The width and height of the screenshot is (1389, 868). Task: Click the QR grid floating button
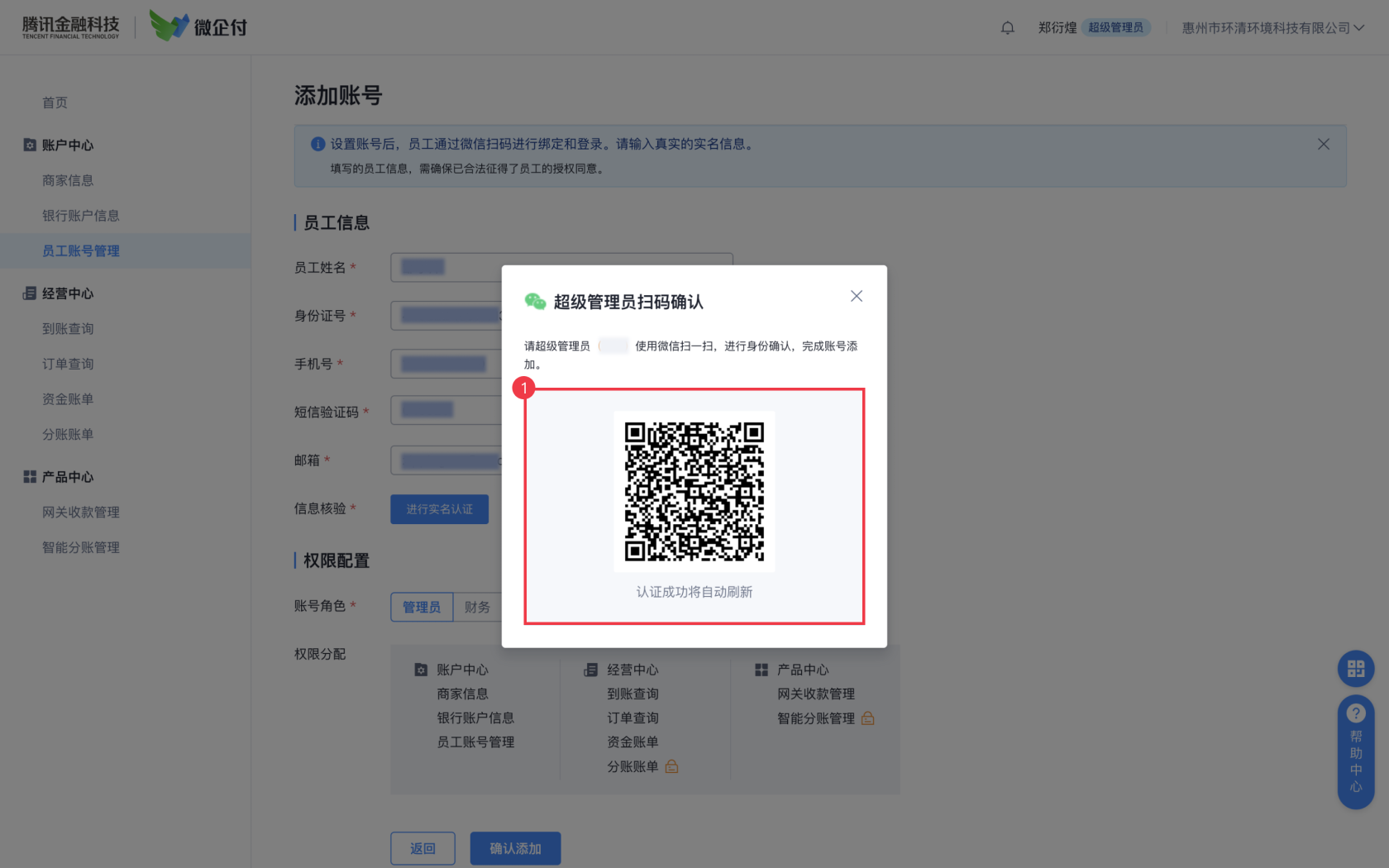click(x=1356, y=669)
